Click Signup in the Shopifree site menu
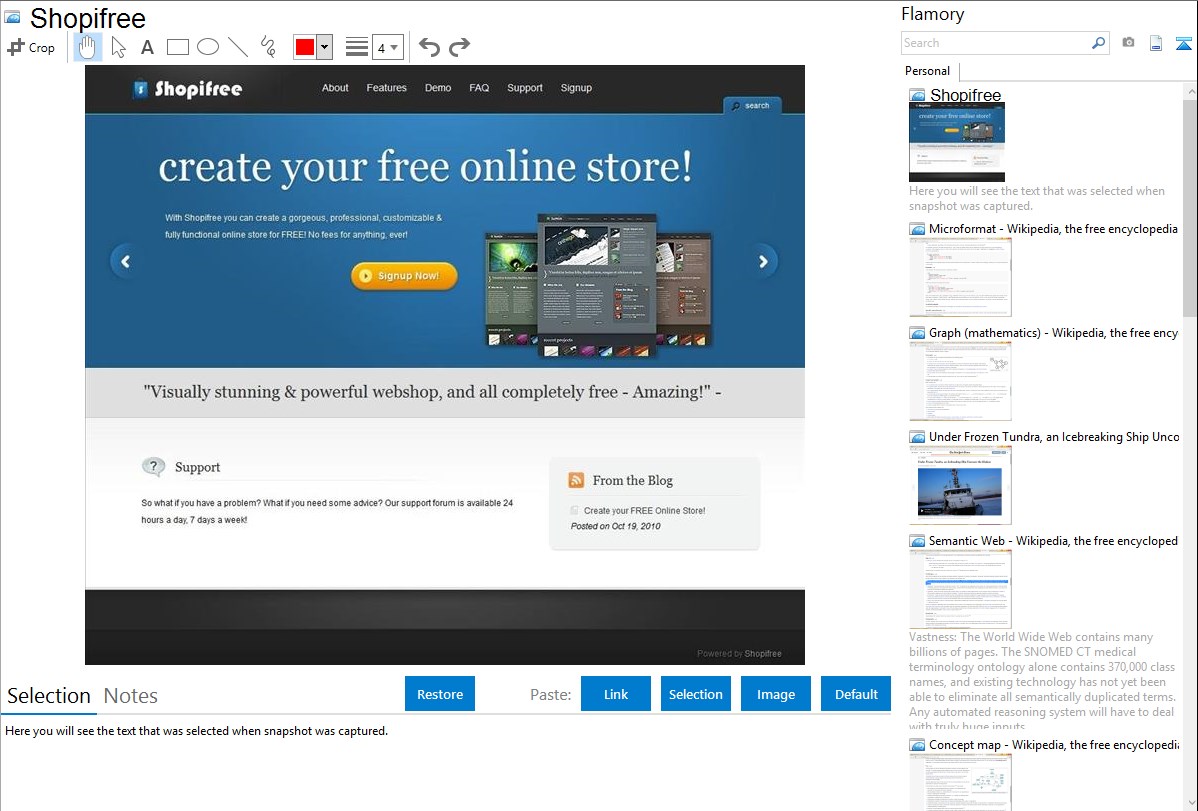1198x811 pixels. 576,88
